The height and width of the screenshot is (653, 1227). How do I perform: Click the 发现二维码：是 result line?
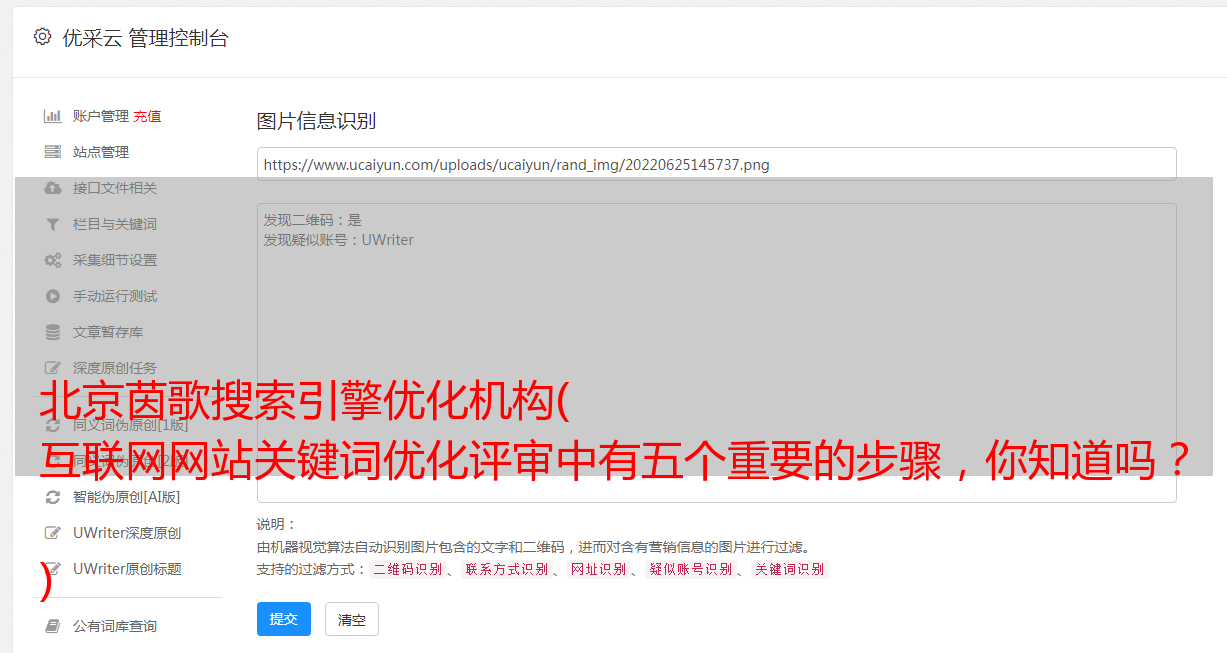click(313, 220)
